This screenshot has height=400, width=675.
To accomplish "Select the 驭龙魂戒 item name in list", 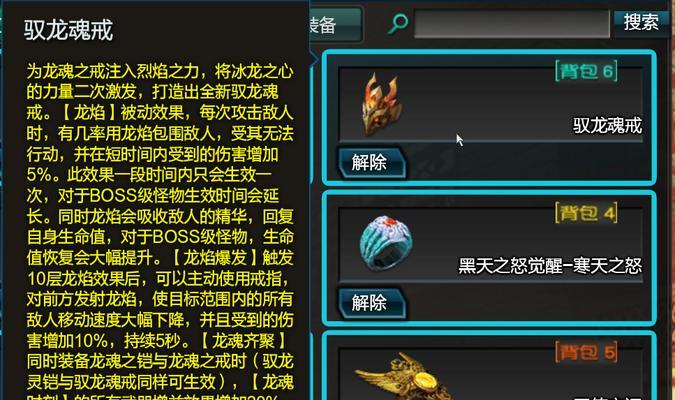I will click(x=607, y=126).
